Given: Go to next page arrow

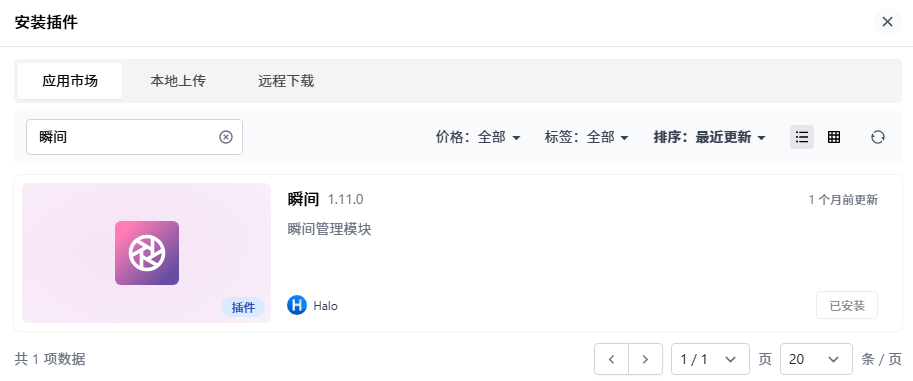Looking at the screenshot, I should [x=645, y=359].
